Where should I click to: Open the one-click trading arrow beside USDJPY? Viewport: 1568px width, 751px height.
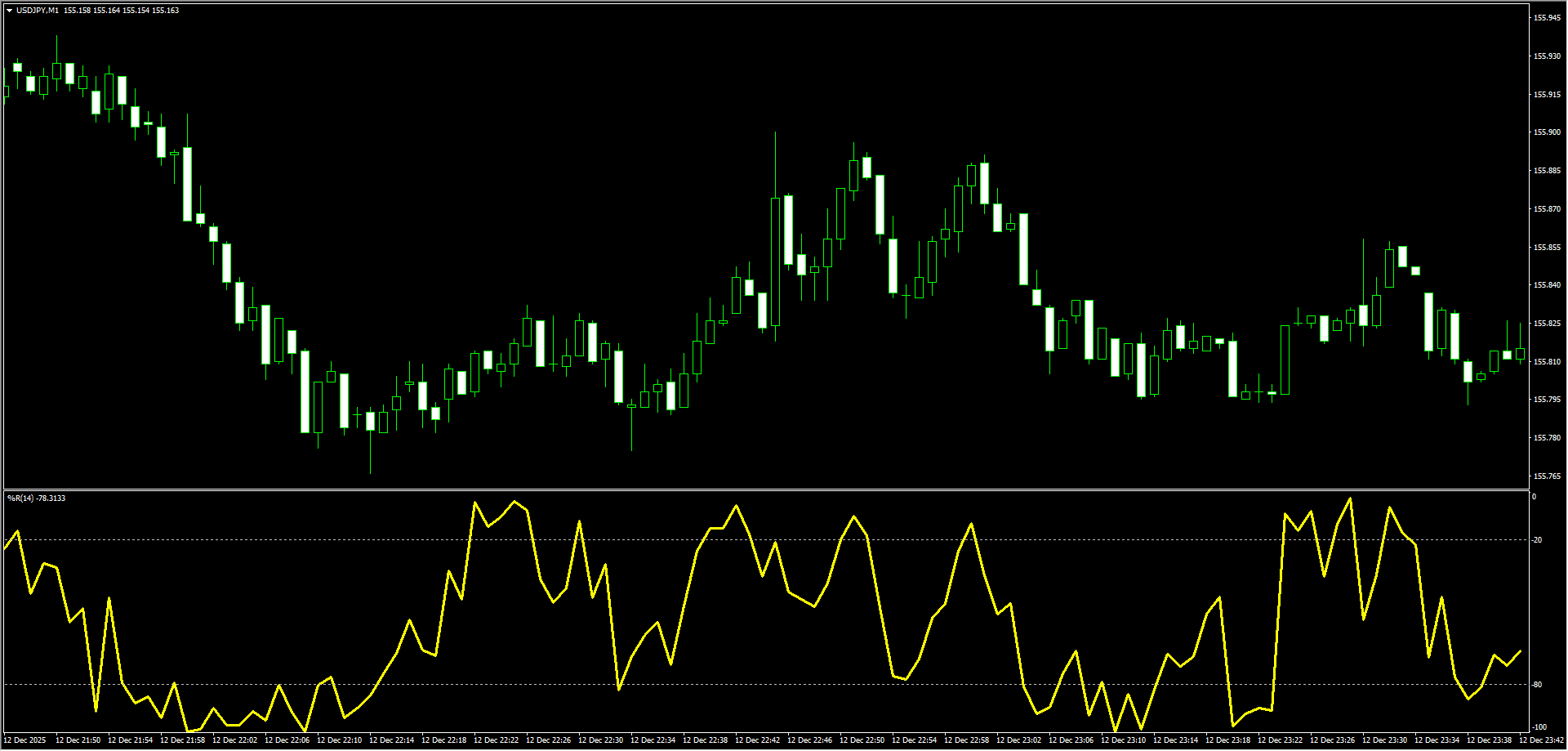pyautogui.click(x=10, y=11)
